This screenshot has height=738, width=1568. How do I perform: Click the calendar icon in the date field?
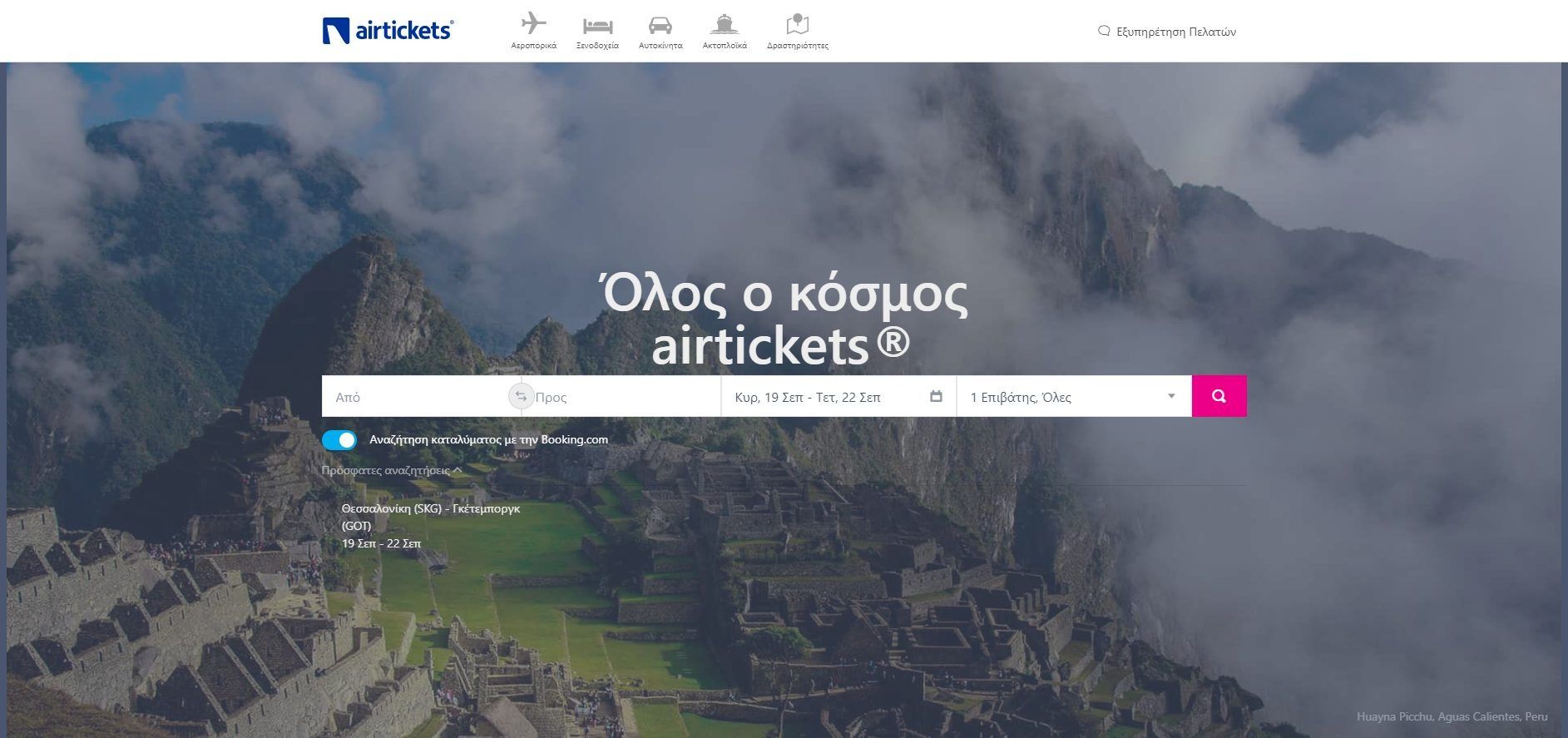click(936, 397)
